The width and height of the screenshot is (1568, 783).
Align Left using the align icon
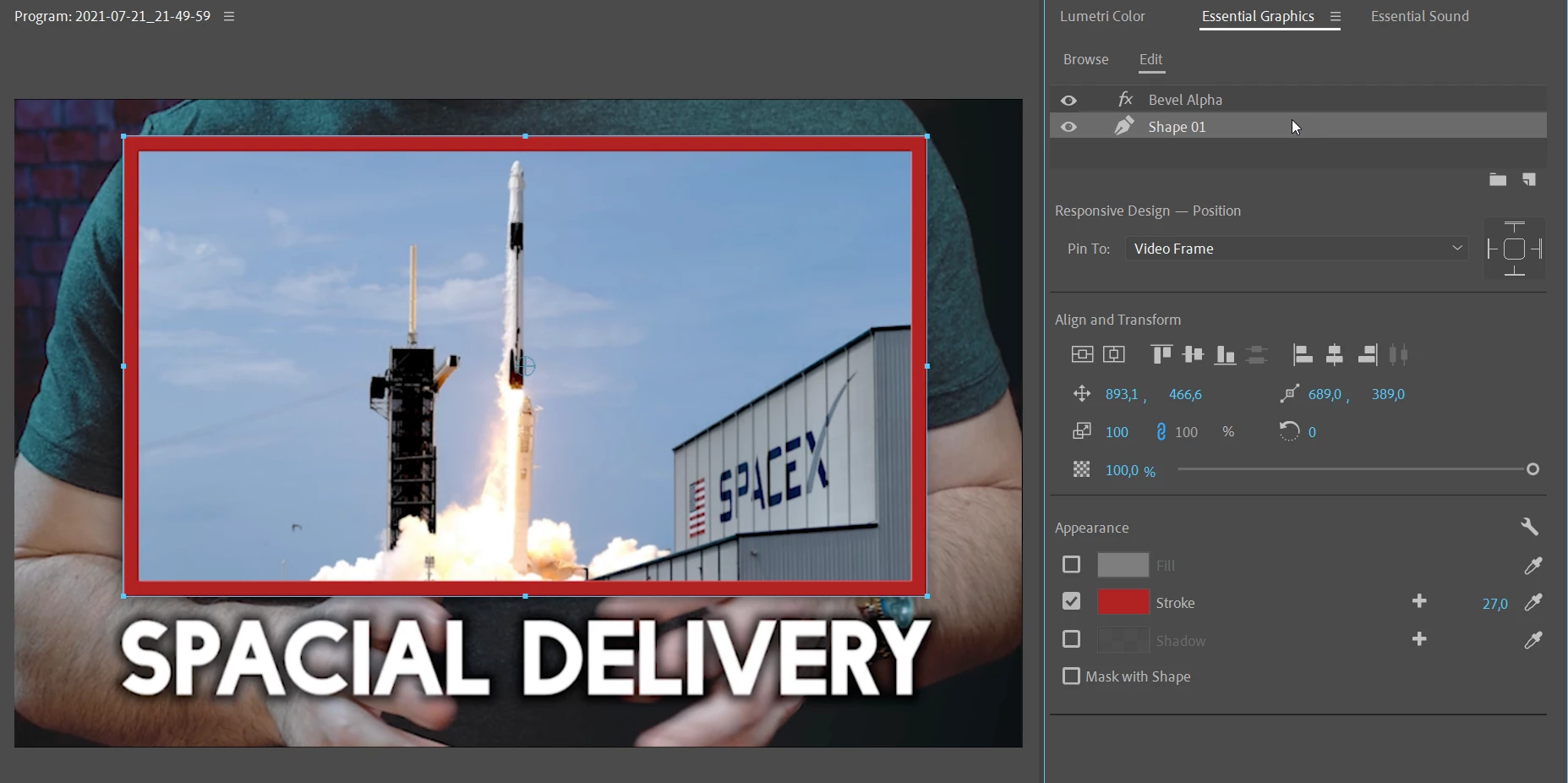coord(1303,354)
